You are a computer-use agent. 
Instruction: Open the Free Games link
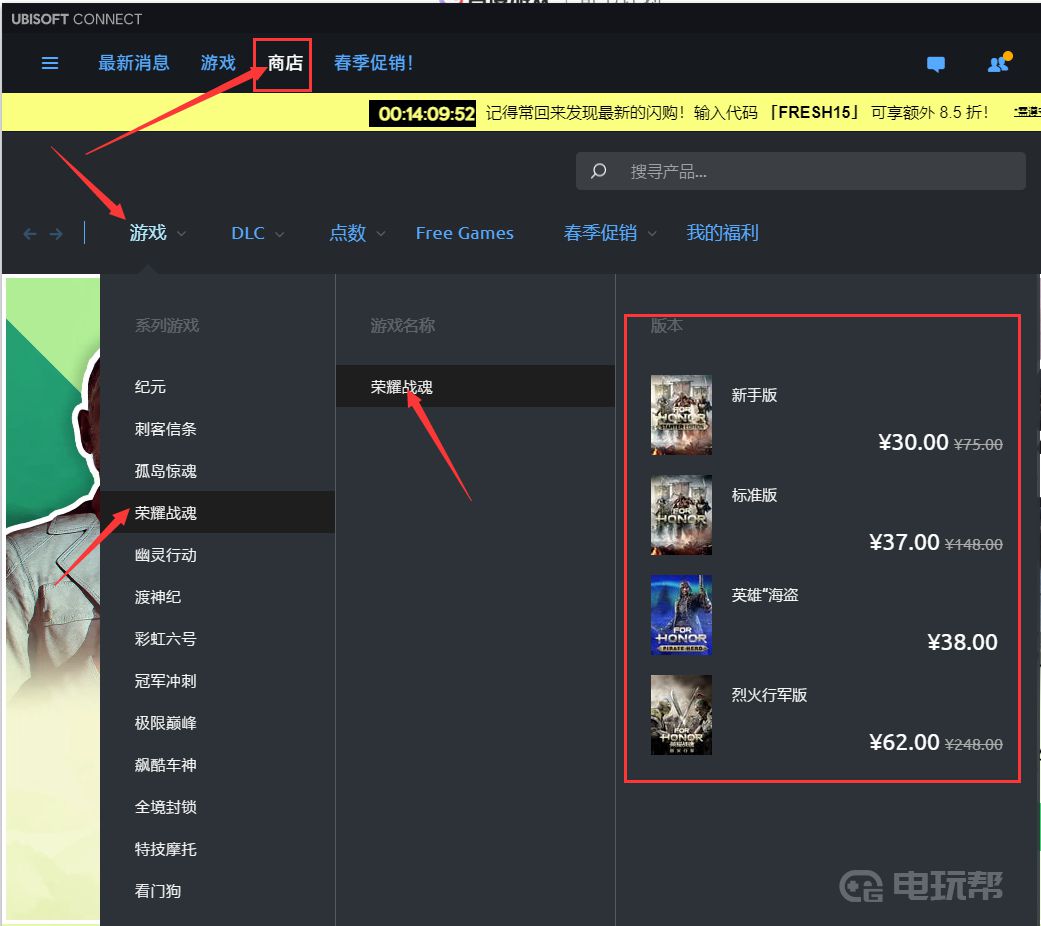(464, 233)
